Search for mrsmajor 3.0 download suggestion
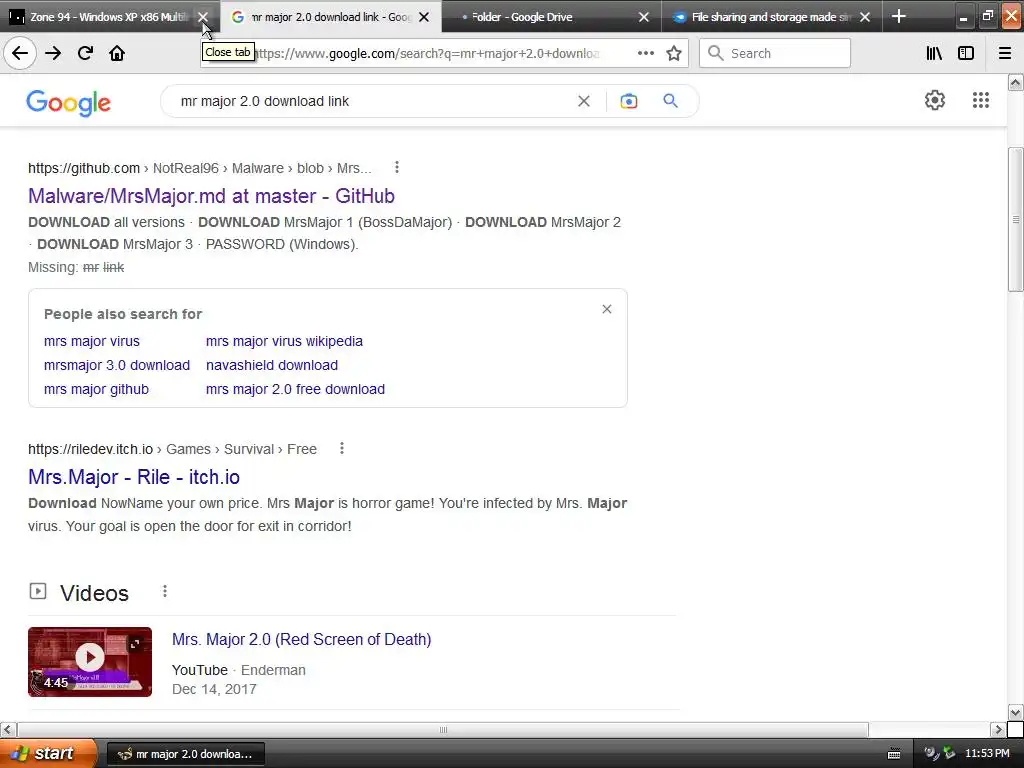Image resolution: width=1024 pixels, height=768 pixels. click(x=117, y=365)
